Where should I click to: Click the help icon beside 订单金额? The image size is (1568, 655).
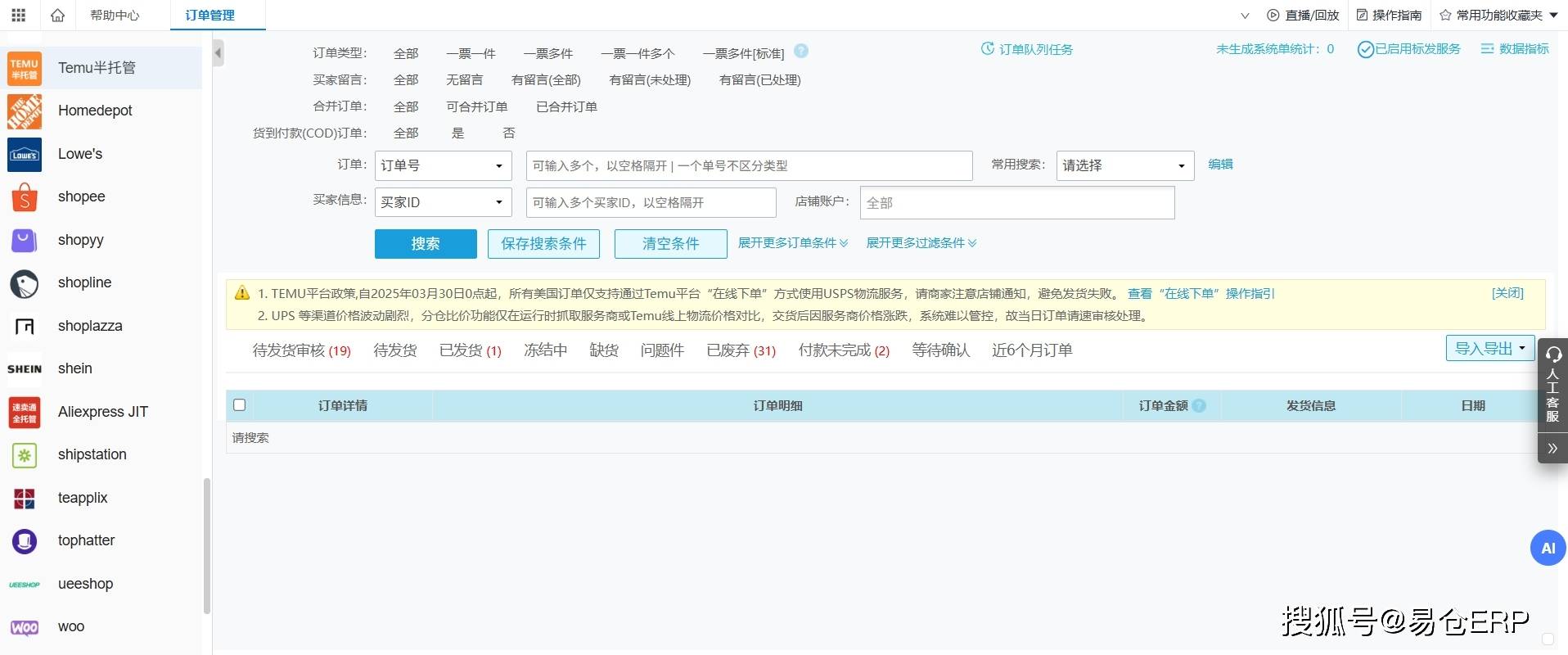point(1199,405)
